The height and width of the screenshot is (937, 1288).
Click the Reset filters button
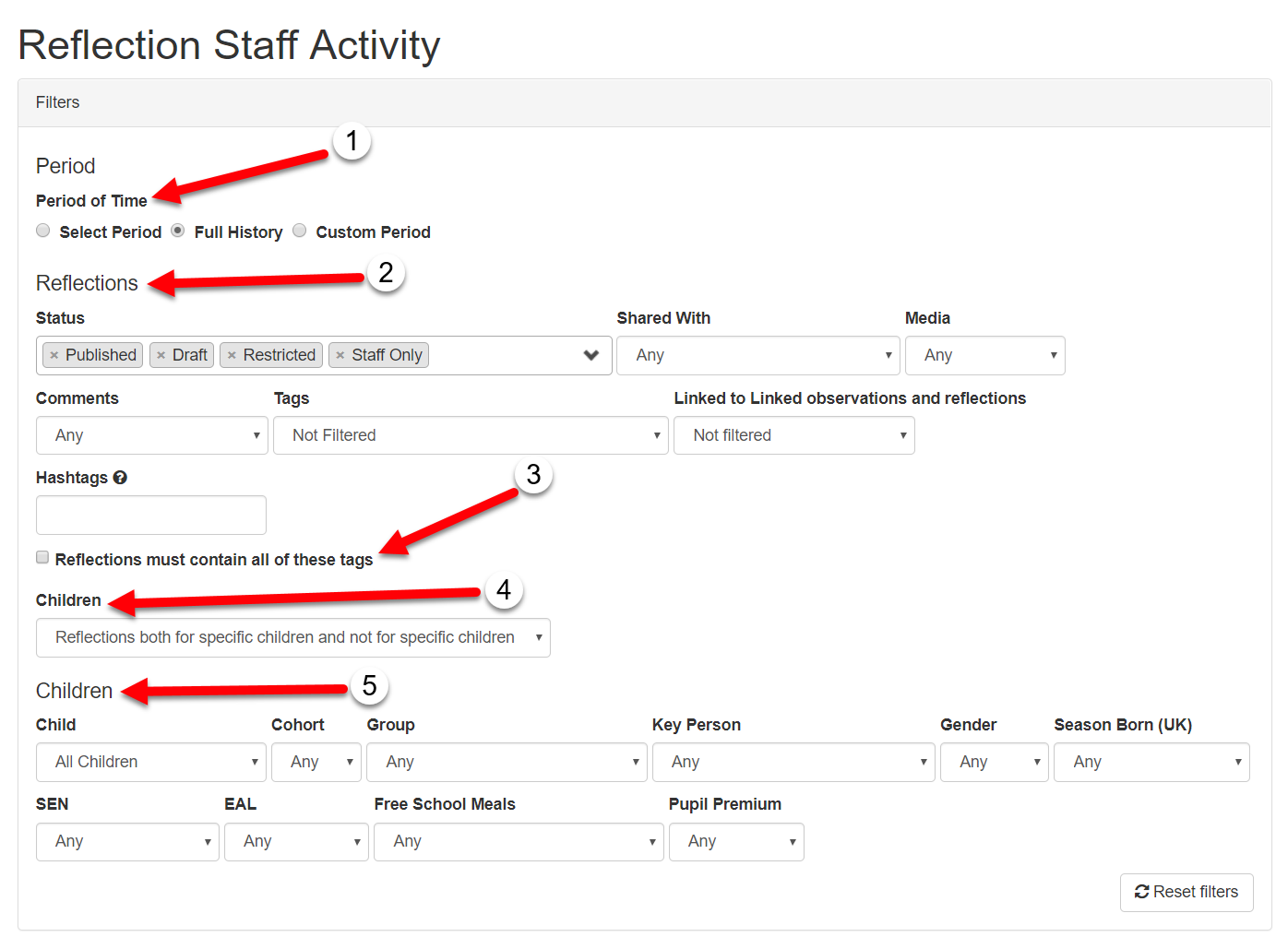[x=1187, y=893]
